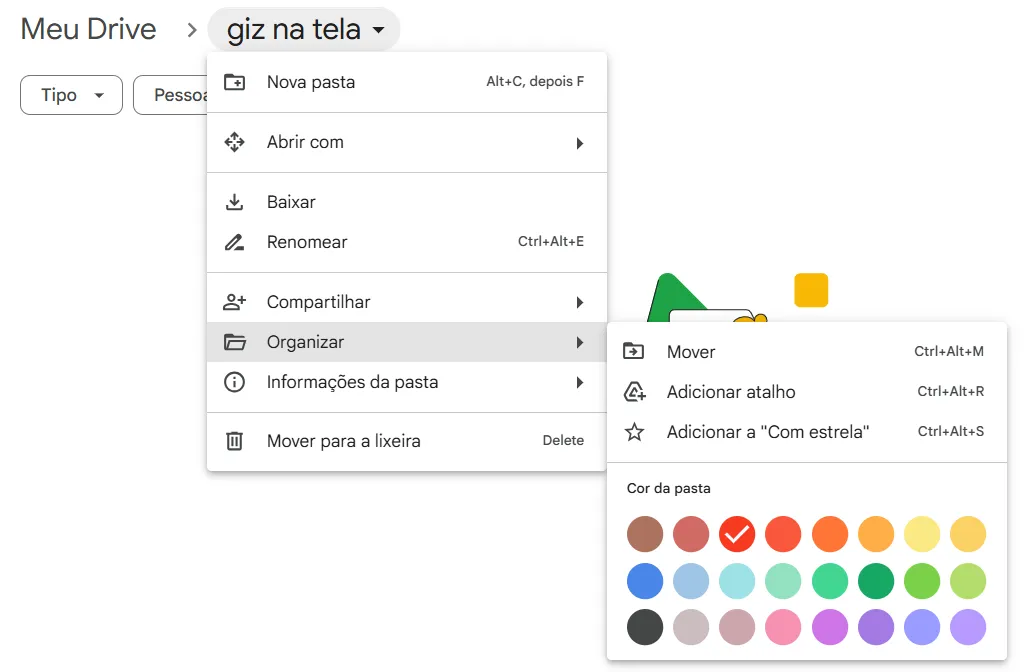Select the checked red folder color
Image resolution: width=1025 pixels, height=672 pixels.
[737, 534]
